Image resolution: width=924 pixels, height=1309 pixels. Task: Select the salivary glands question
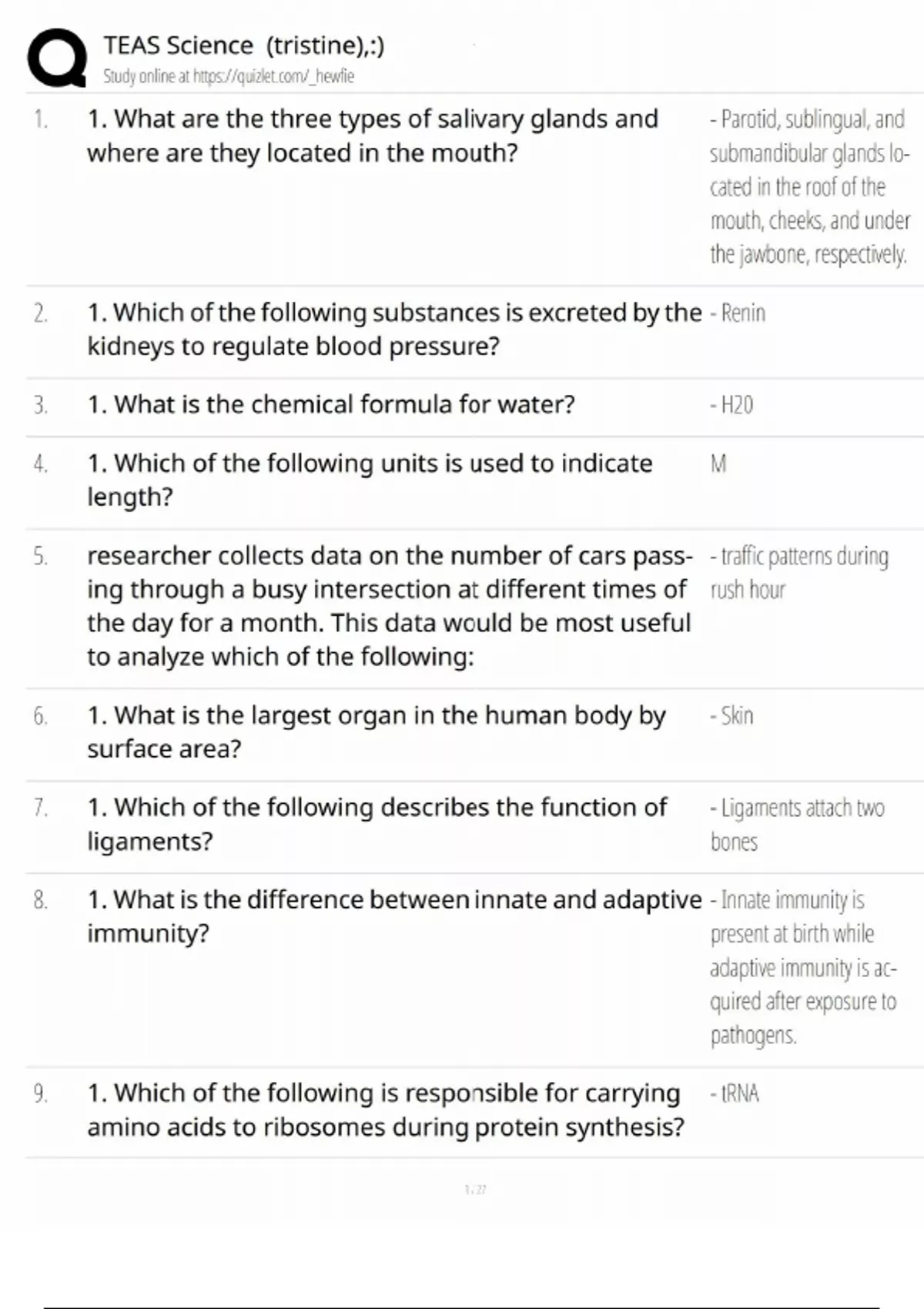[373, 136]
